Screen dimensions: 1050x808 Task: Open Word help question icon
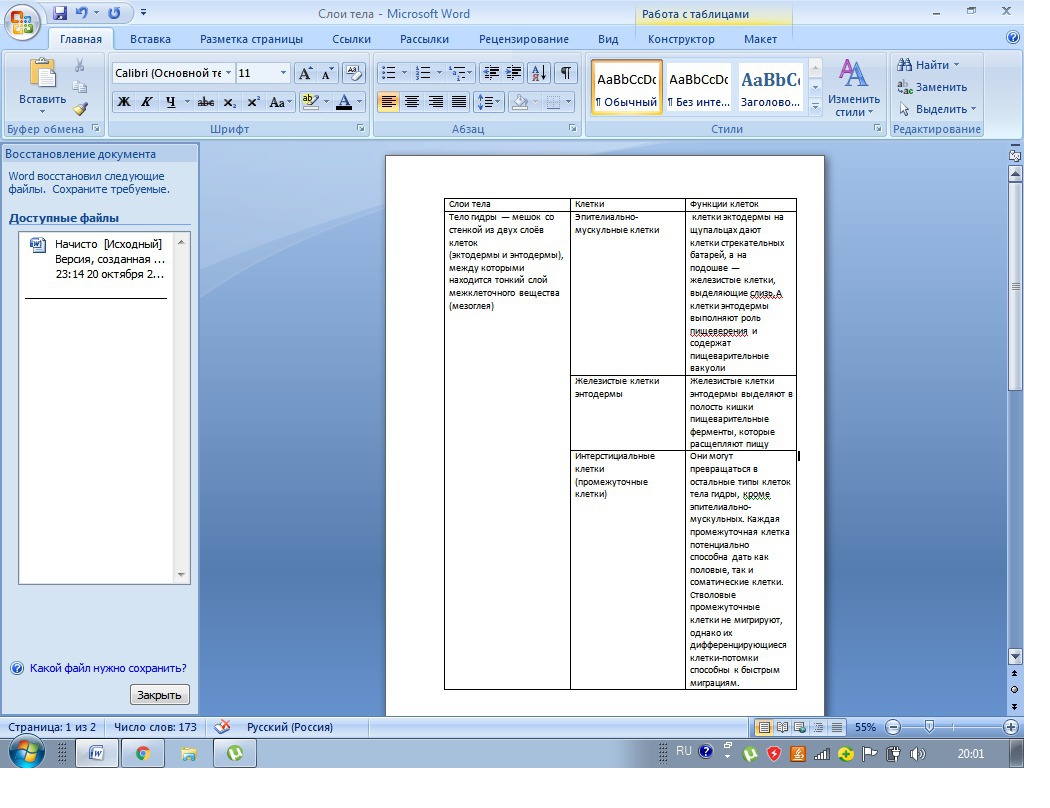click(1013, 37)
